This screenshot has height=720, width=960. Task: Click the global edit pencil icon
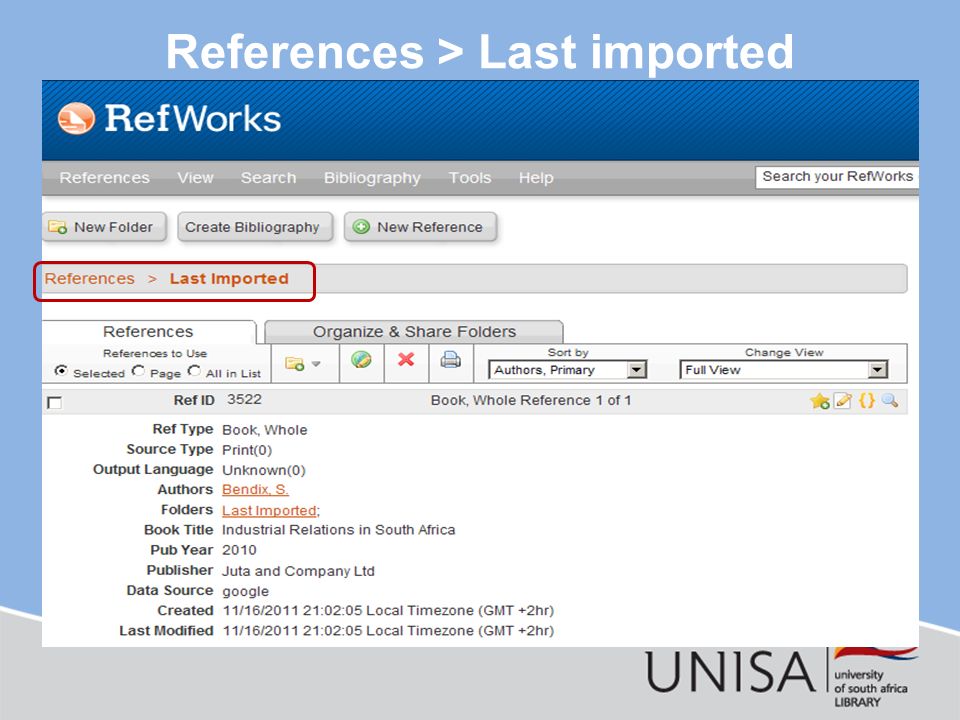pos(361,359)
